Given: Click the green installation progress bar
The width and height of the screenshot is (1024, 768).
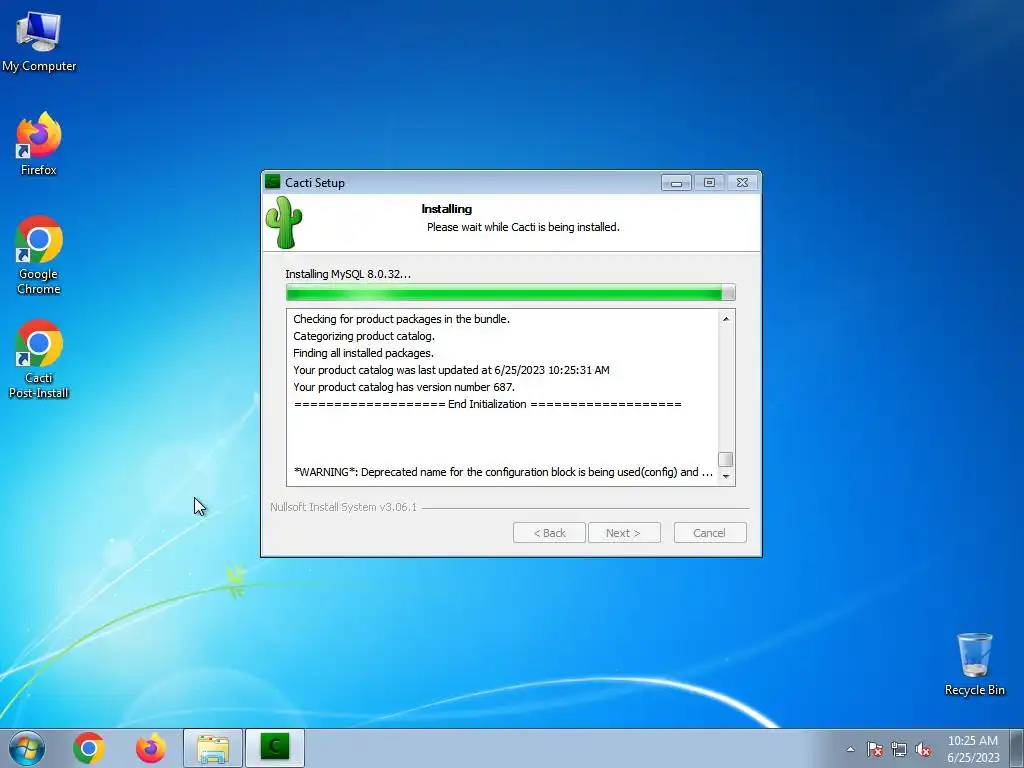Looking at the screenshot, I should [511, 293].
